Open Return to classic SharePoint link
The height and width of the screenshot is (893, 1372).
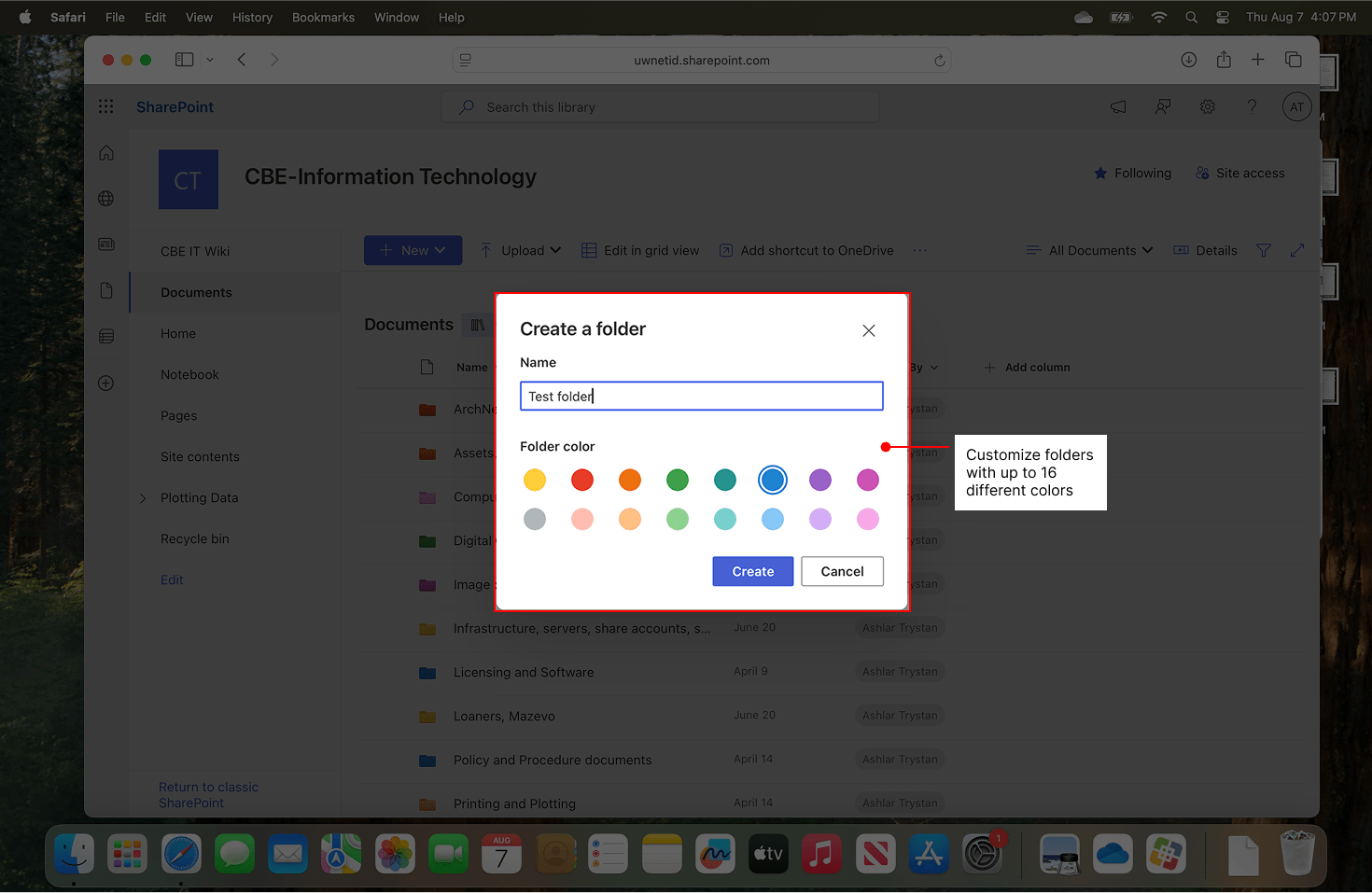point(208,794)
